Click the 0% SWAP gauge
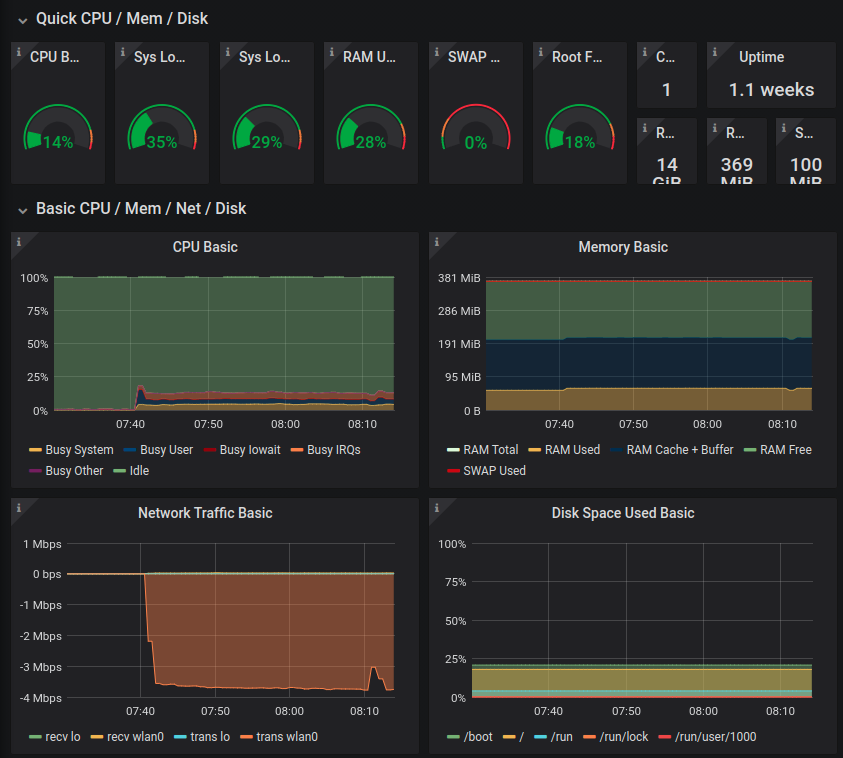Viewport: 843px width, 758px height. click(475, 128)
